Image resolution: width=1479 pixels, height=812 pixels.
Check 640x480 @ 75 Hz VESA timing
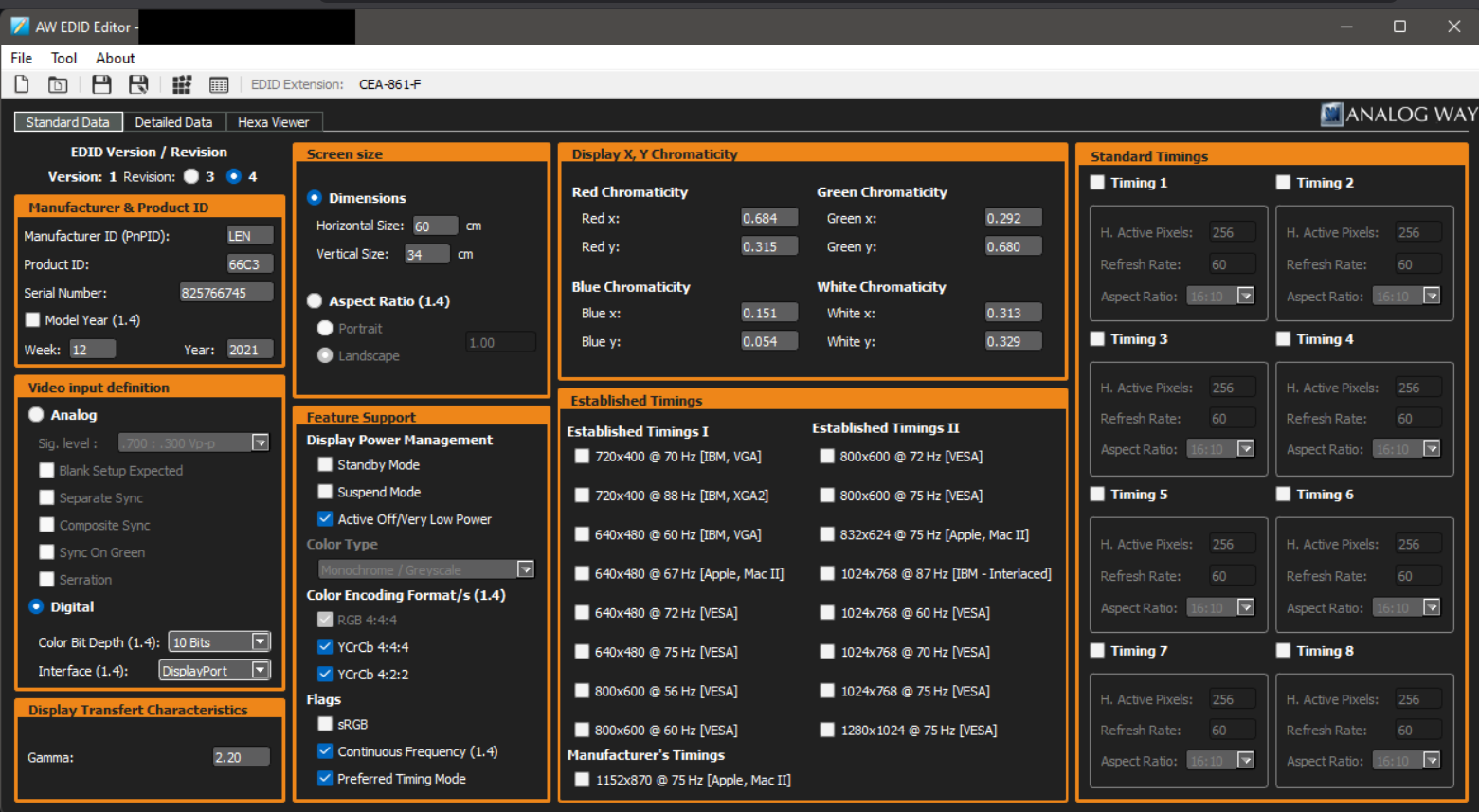pos(582,652)
